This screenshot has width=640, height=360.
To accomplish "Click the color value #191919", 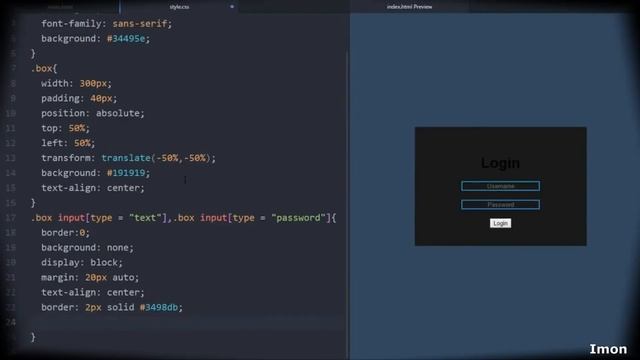I will 126,173.
